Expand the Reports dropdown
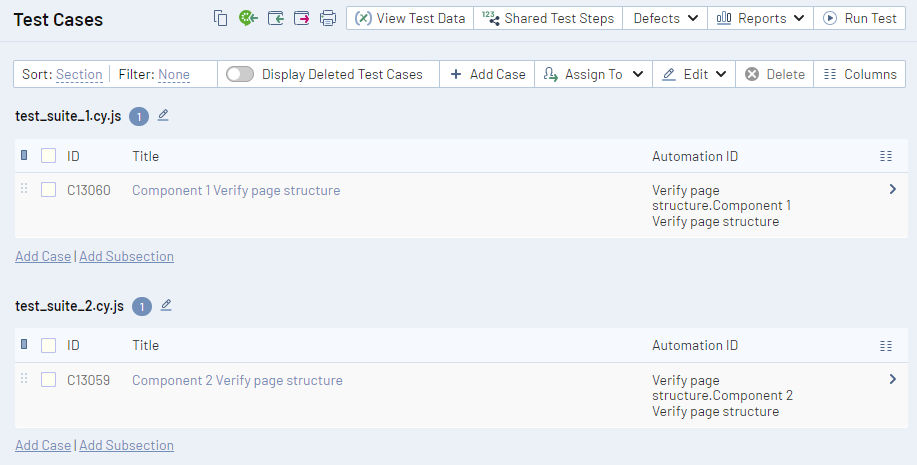The width and height of the screenshot is (917, 465). pyautogui.click(x=760, y=18)
